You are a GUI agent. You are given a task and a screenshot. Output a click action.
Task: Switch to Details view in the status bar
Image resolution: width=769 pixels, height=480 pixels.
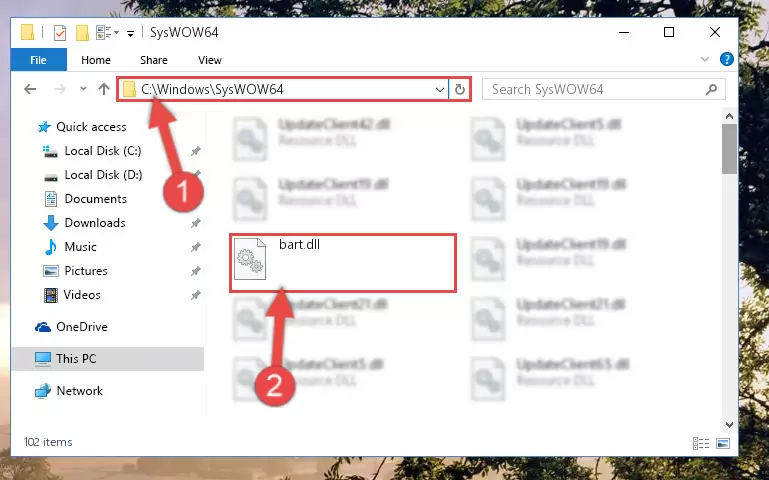701,443
